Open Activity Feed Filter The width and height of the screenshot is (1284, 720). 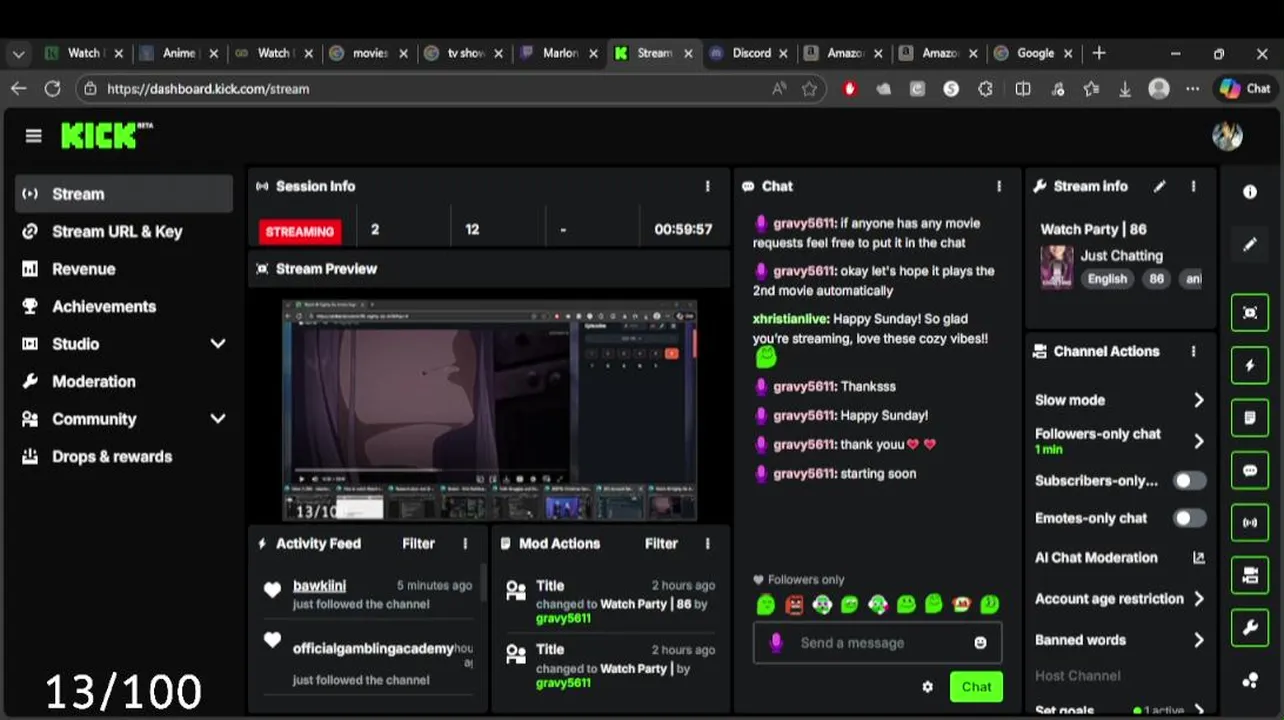418,543
